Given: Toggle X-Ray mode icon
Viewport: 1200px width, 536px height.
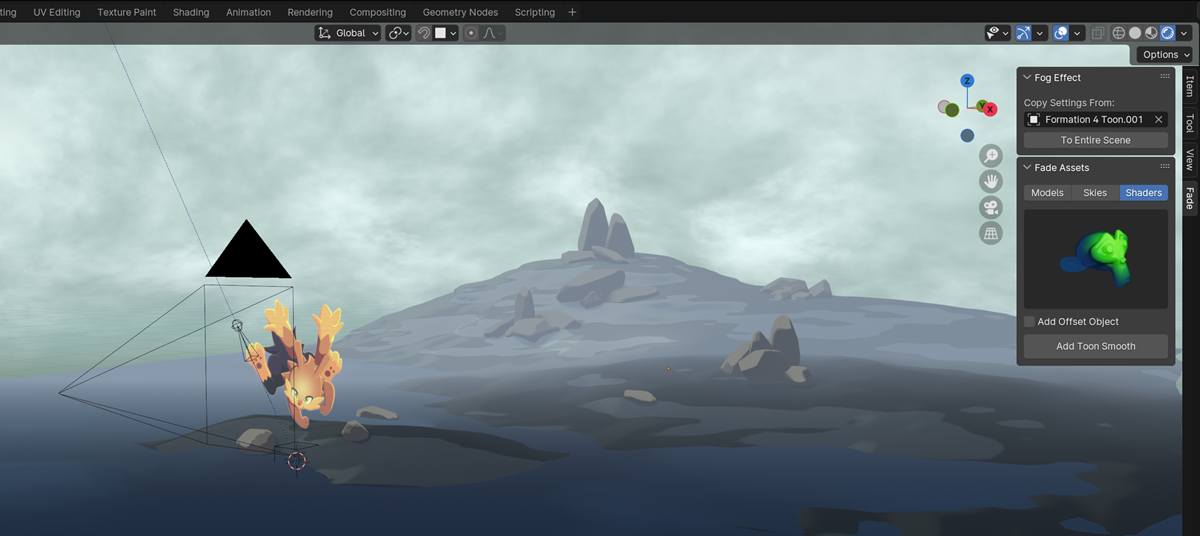Looking at the screenshot, I should click(1098, 33).
